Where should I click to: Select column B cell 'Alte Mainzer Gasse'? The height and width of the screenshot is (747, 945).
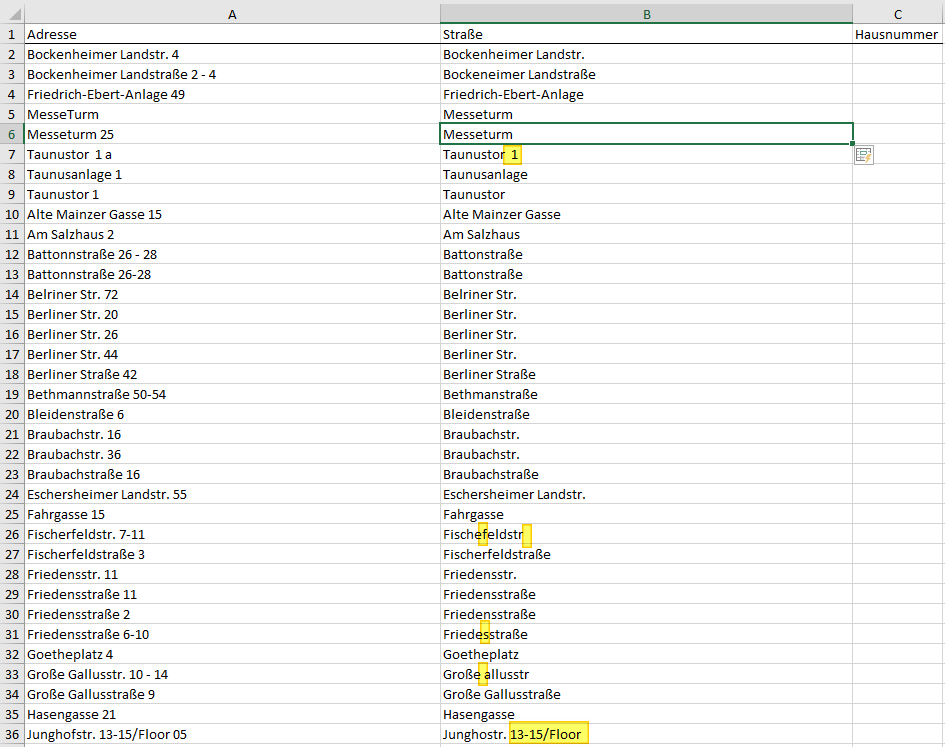[x=646, y=214]
